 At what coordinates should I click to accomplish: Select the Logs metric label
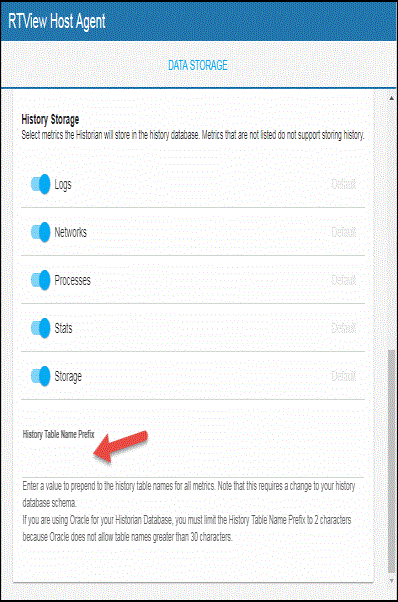pyautogui.click(x=63, y=185)
